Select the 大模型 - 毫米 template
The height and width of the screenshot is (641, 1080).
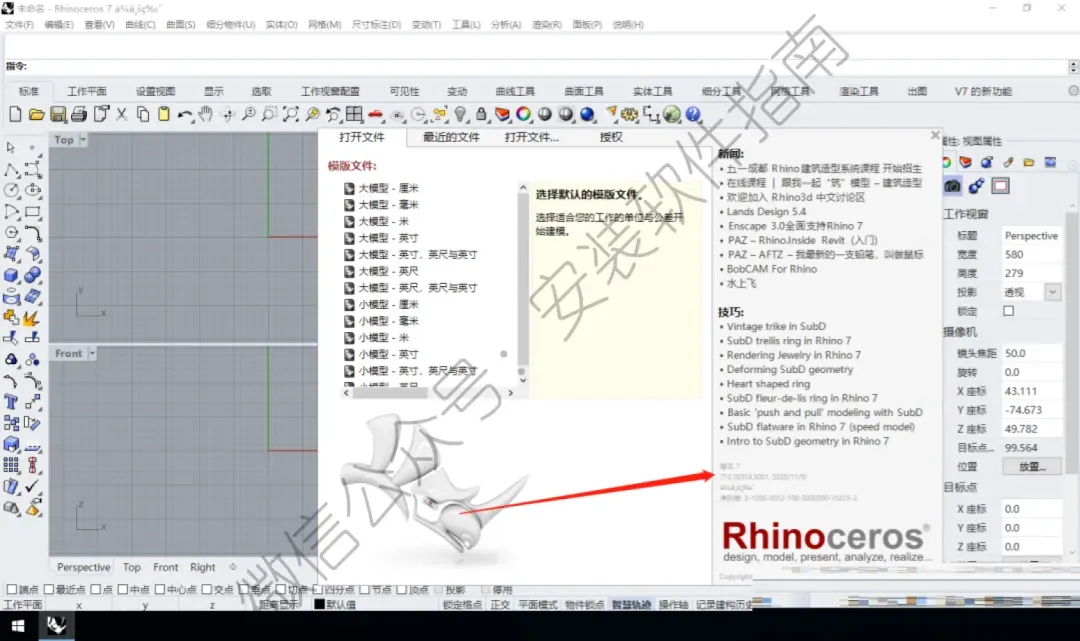[388, 204]
